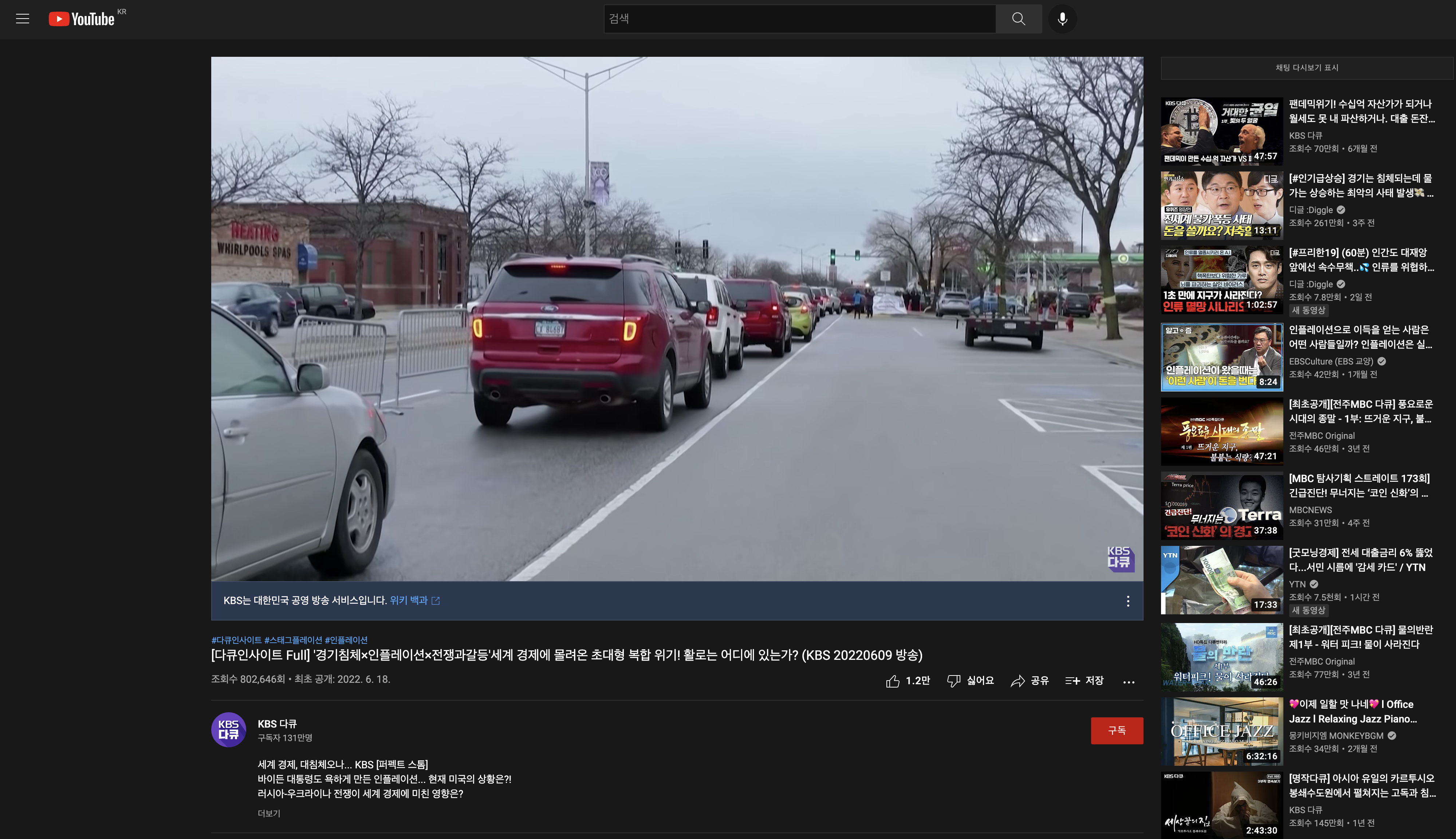Focus the 검색 search field
Screen dimensions: 1456x839
click(799, 19)
